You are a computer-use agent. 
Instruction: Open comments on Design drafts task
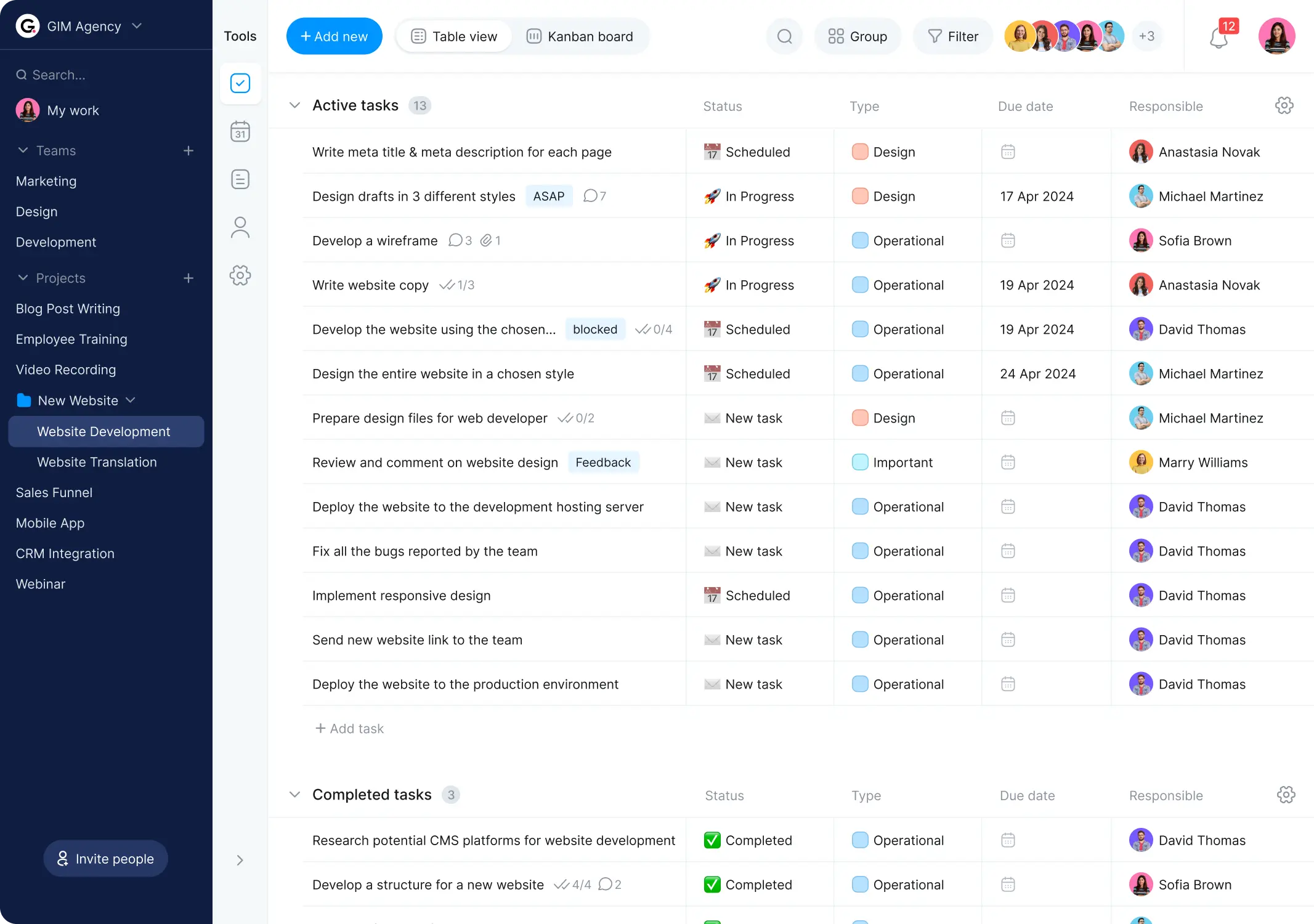pos(594,196)
